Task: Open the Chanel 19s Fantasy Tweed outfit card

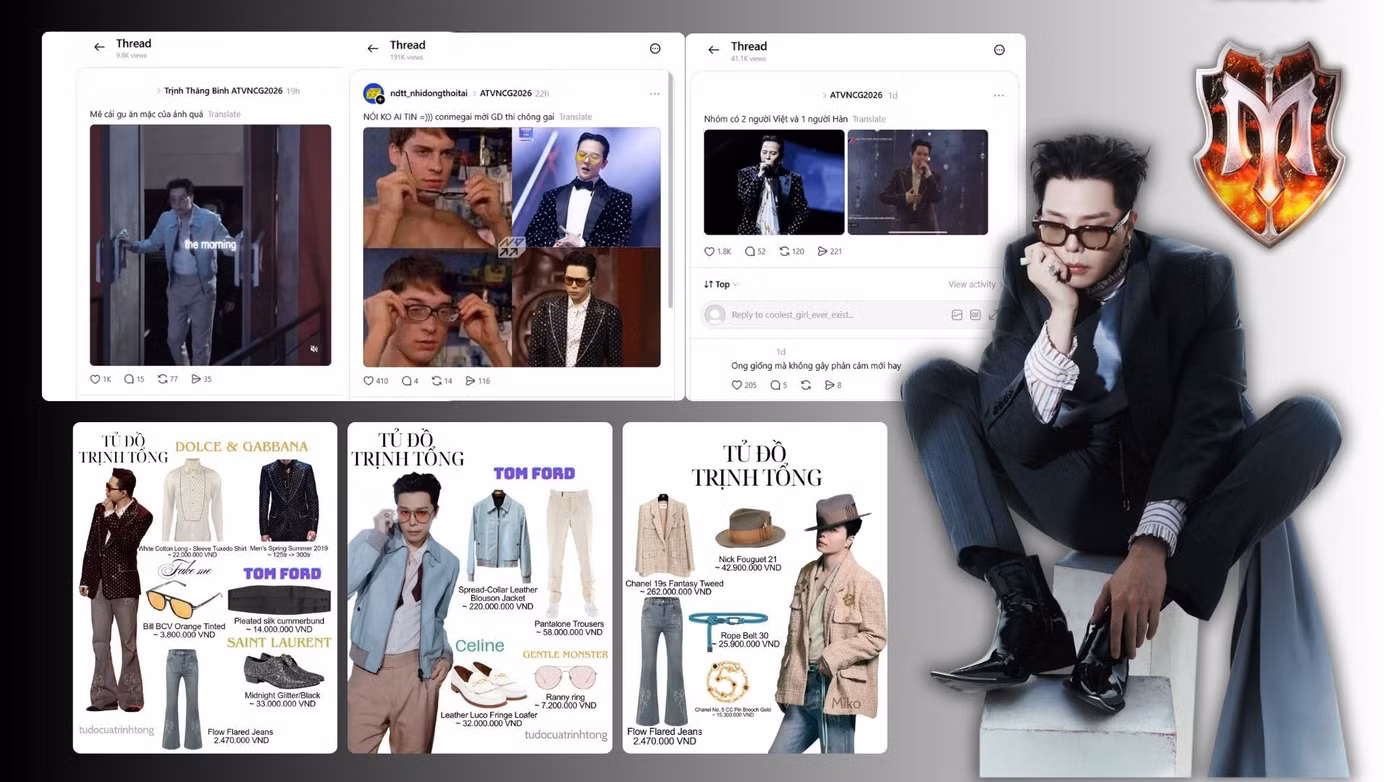Action: click(x=755, y=588)
